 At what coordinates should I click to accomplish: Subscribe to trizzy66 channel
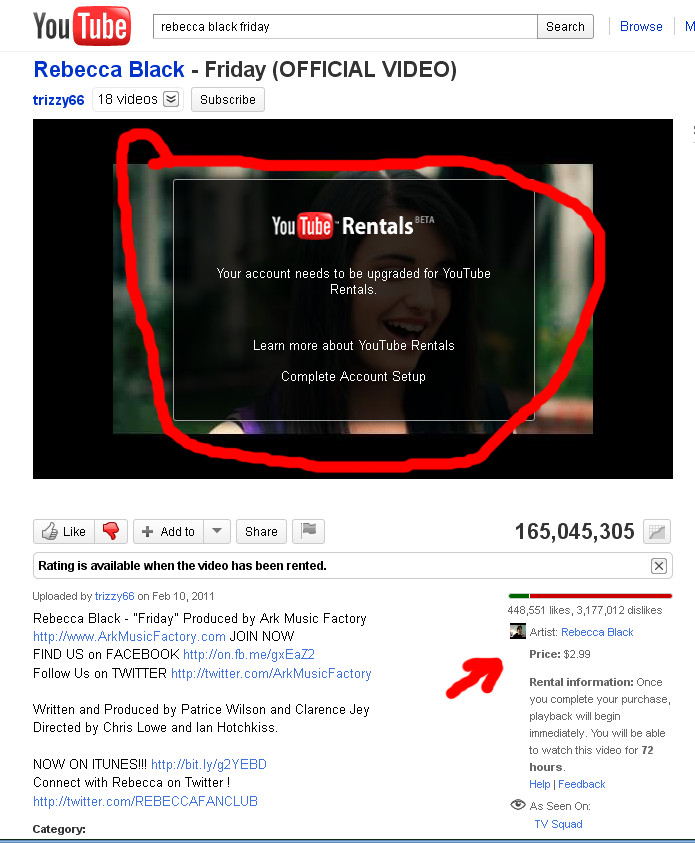(x=228, y=99)
